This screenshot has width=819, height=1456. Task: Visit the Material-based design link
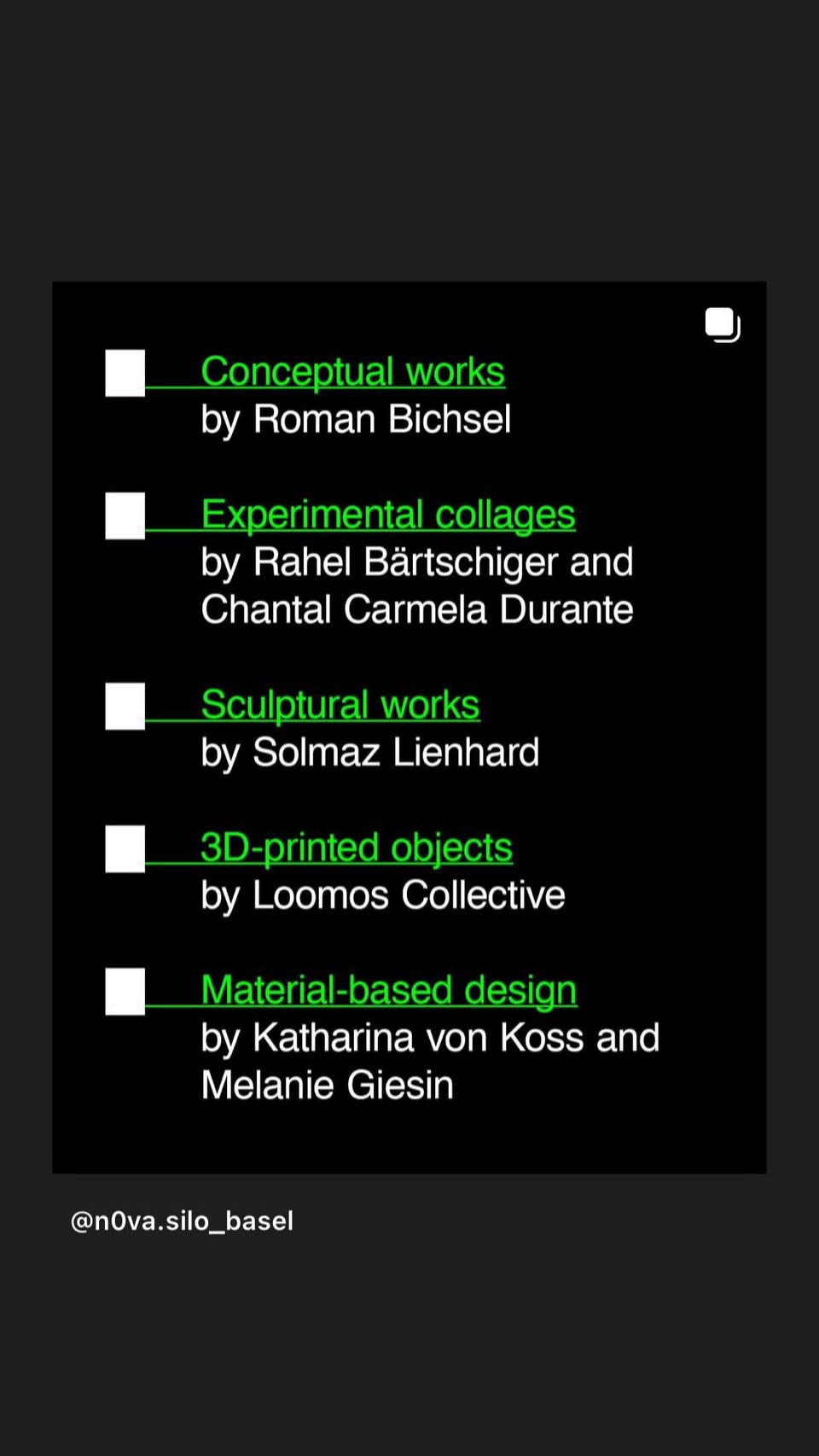[x=389, y=990]
